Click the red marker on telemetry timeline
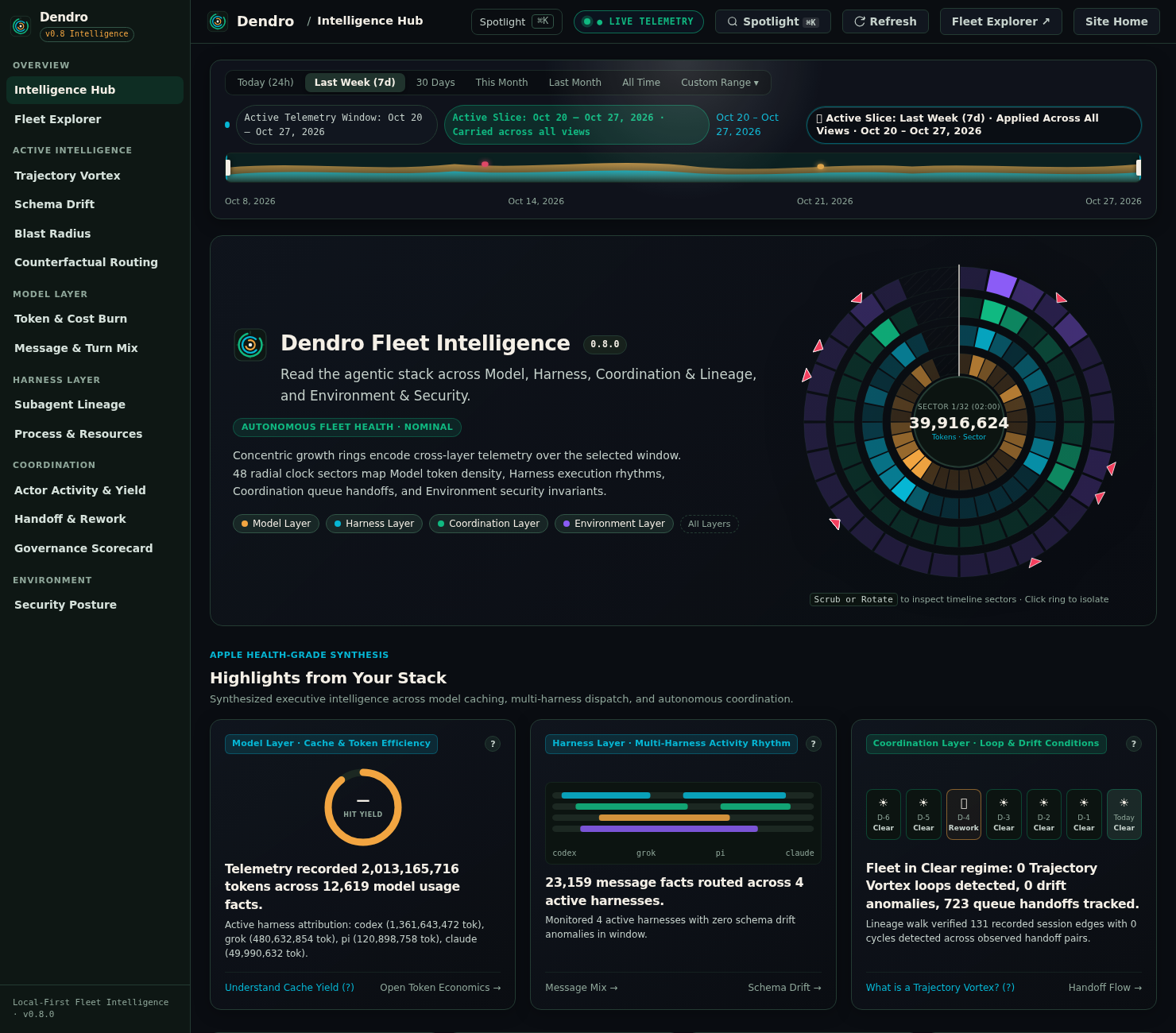1176x1033 pixels. click(x=485, y=164)
